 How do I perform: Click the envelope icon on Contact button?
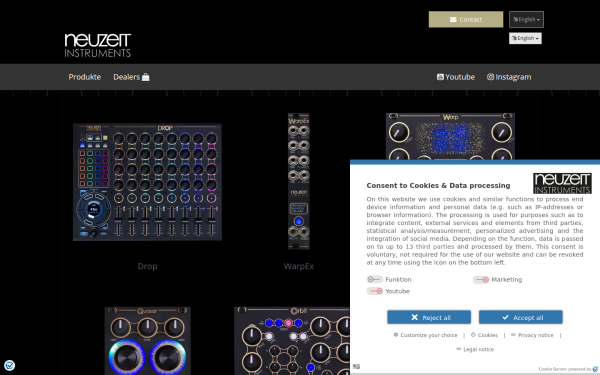[x=453, y=20]
